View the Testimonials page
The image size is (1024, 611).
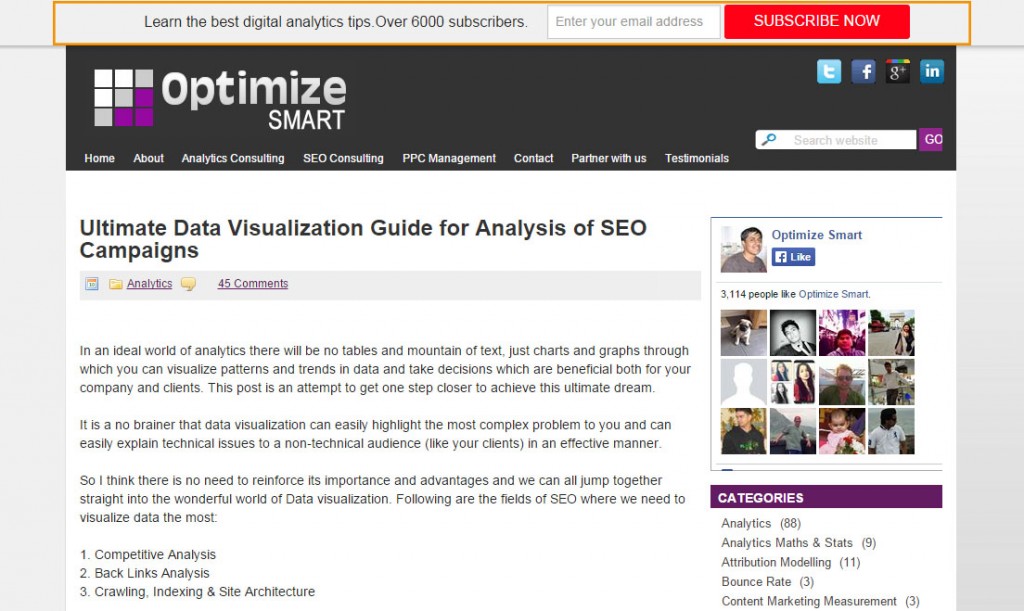pyautogui.click(x=697, y=158)
